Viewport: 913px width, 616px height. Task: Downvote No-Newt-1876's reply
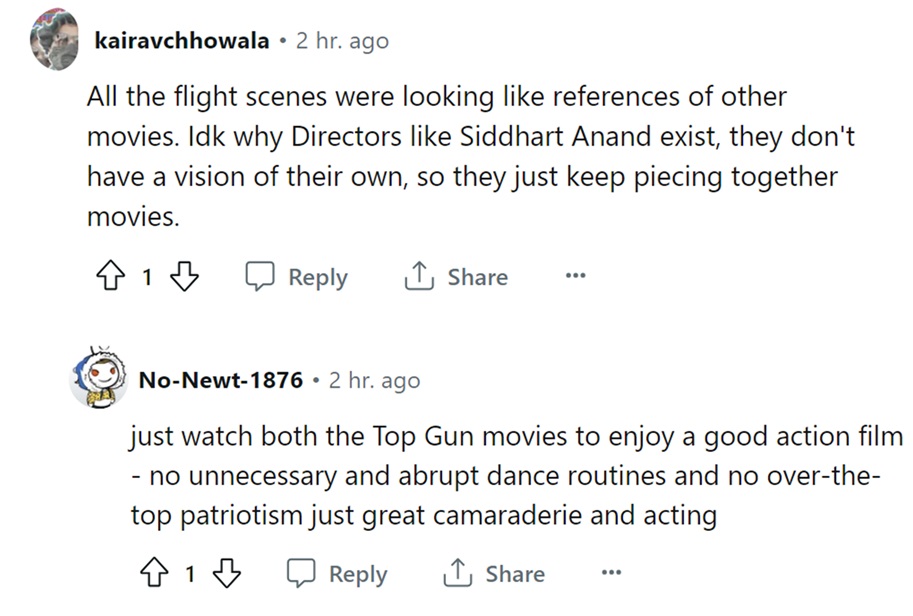(227, 574)
